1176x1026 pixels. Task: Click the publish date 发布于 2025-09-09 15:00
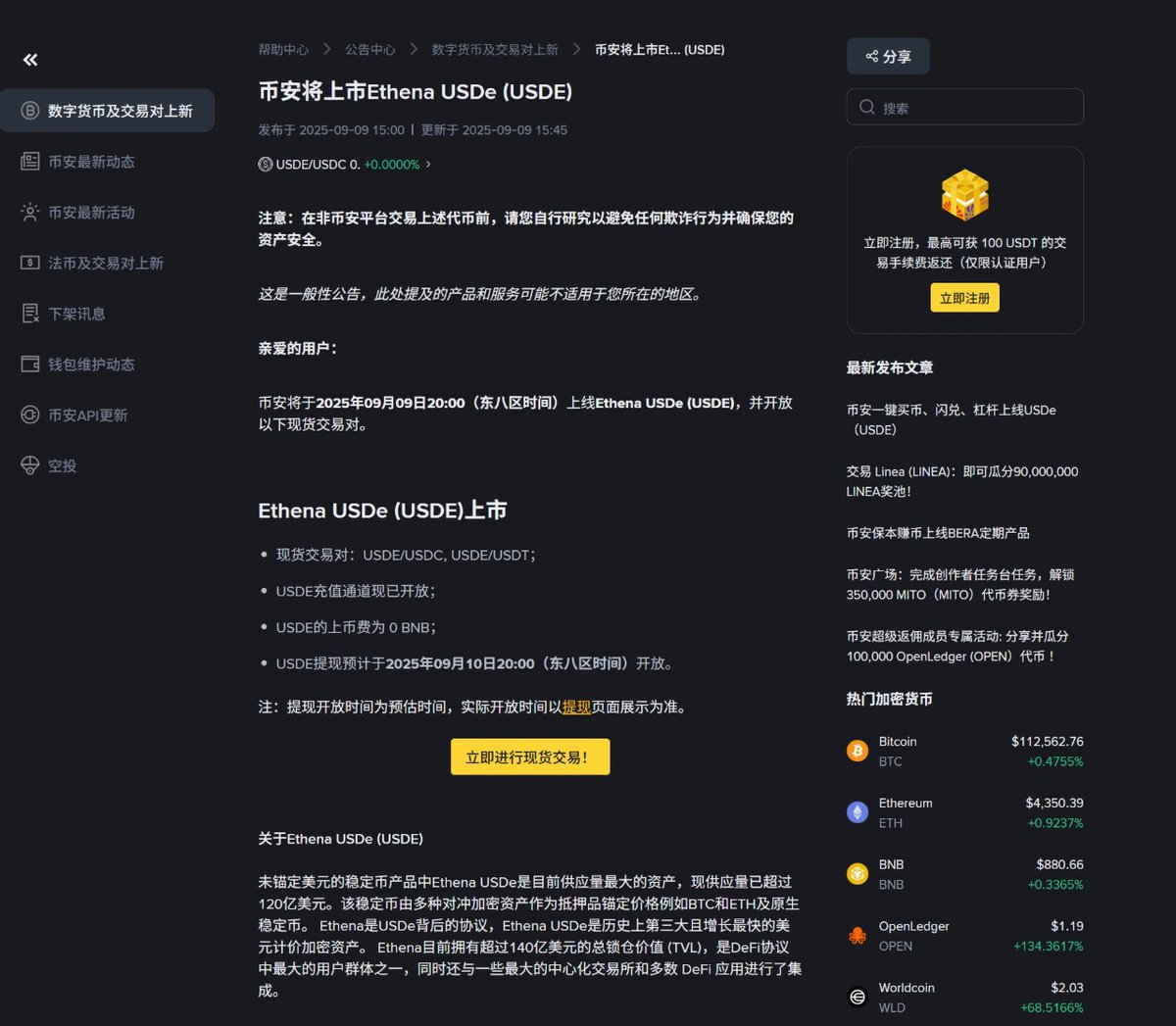point(331,129)
